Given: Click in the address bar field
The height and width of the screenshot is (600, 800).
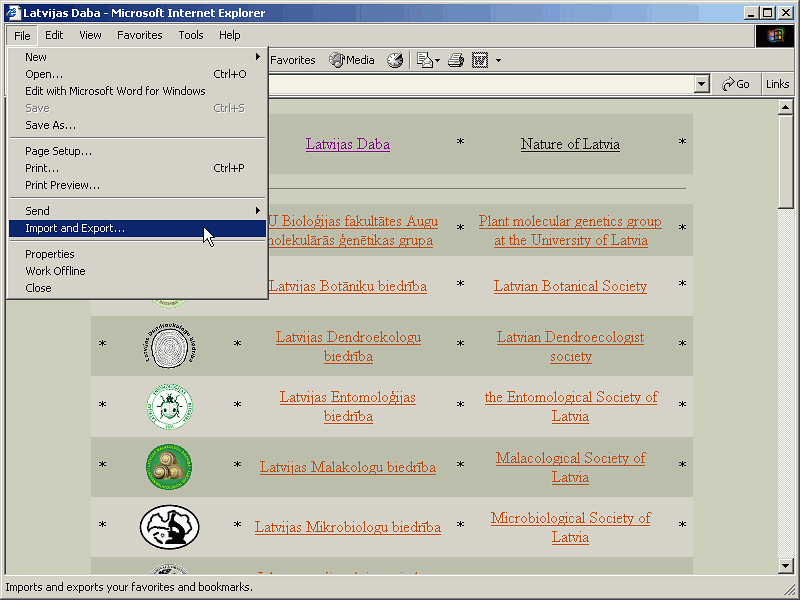Looking at the screenshot, I should pos(481,84).
